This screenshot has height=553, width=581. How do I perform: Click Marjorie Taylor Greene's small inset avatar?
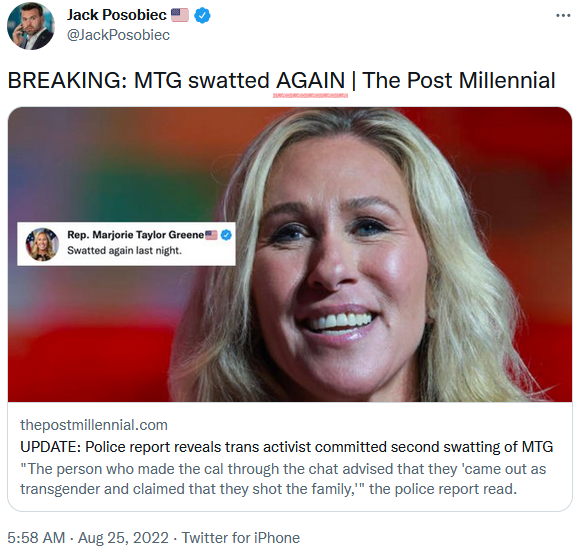42,244
